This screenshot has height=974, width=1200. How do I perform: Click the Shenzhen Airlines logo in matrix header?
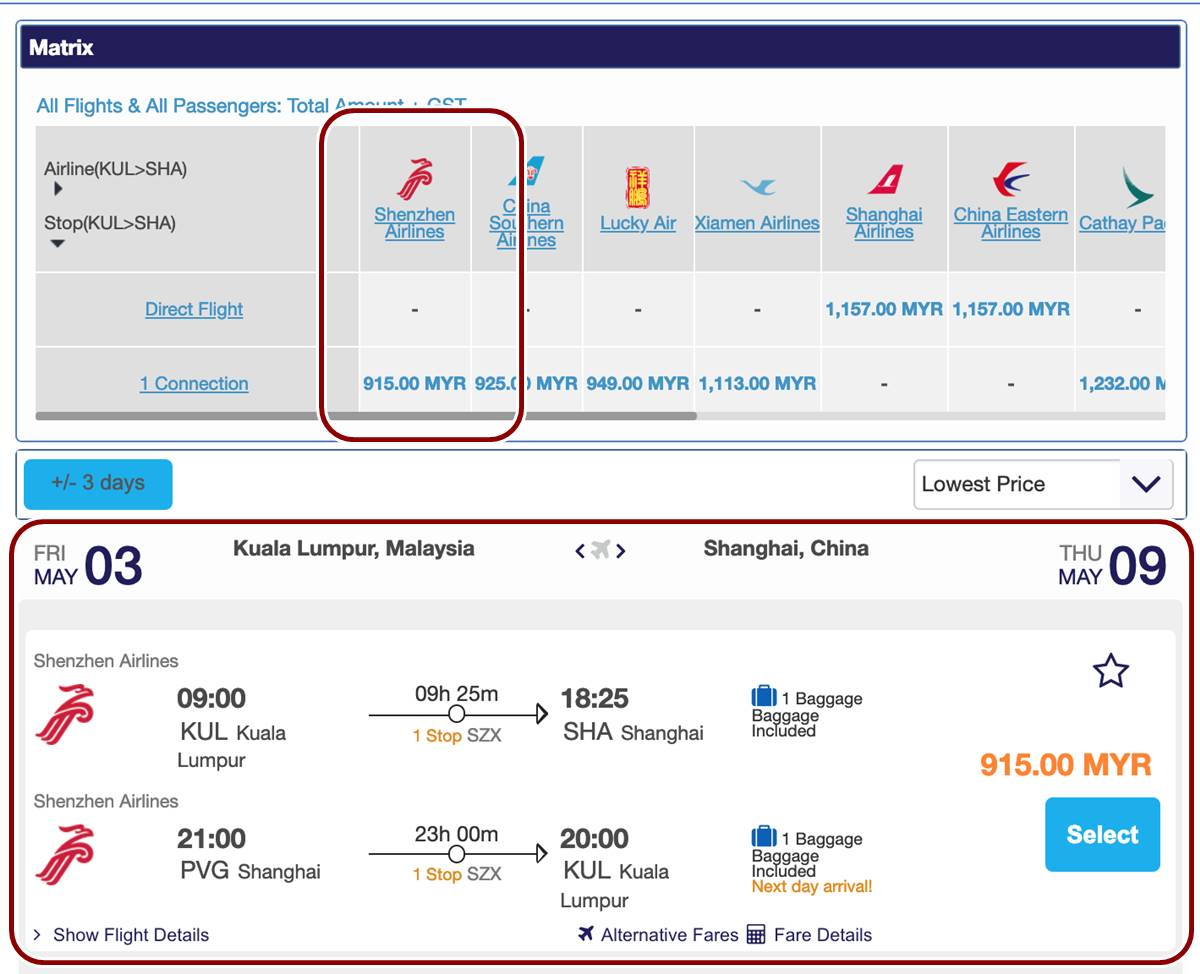click(x=415, y=180)
